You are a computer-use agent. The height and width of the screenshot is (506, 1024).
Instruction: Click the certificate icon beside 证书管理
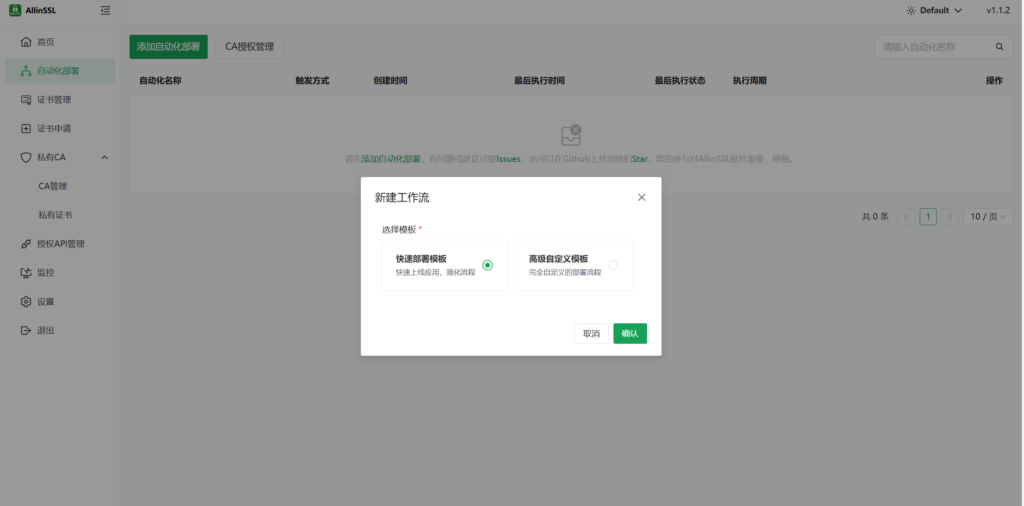(26, 100)
